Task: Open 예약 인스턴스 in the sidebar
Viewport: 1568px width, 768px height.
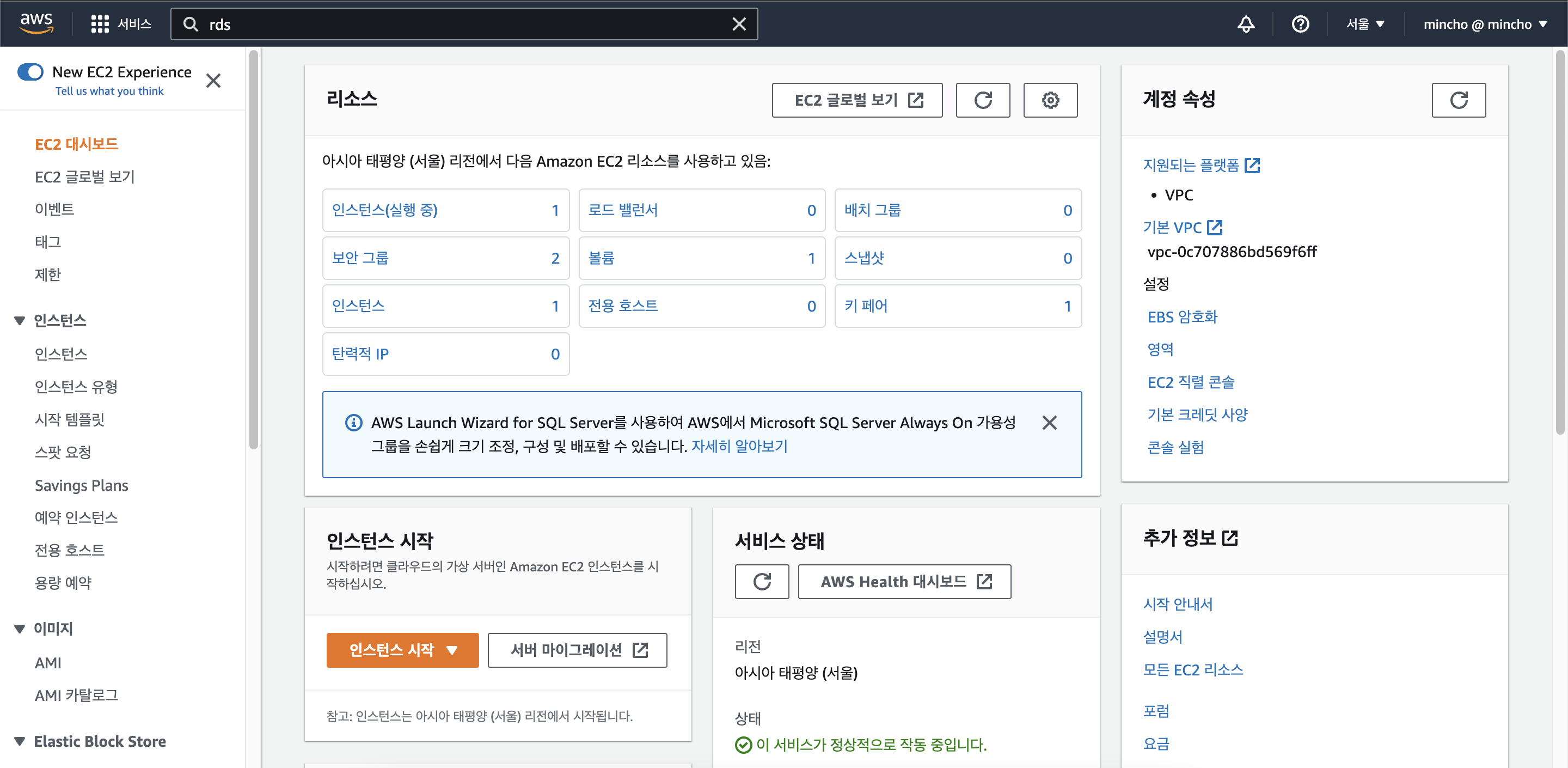Action: pyautogui.click(x=76, y=517)
